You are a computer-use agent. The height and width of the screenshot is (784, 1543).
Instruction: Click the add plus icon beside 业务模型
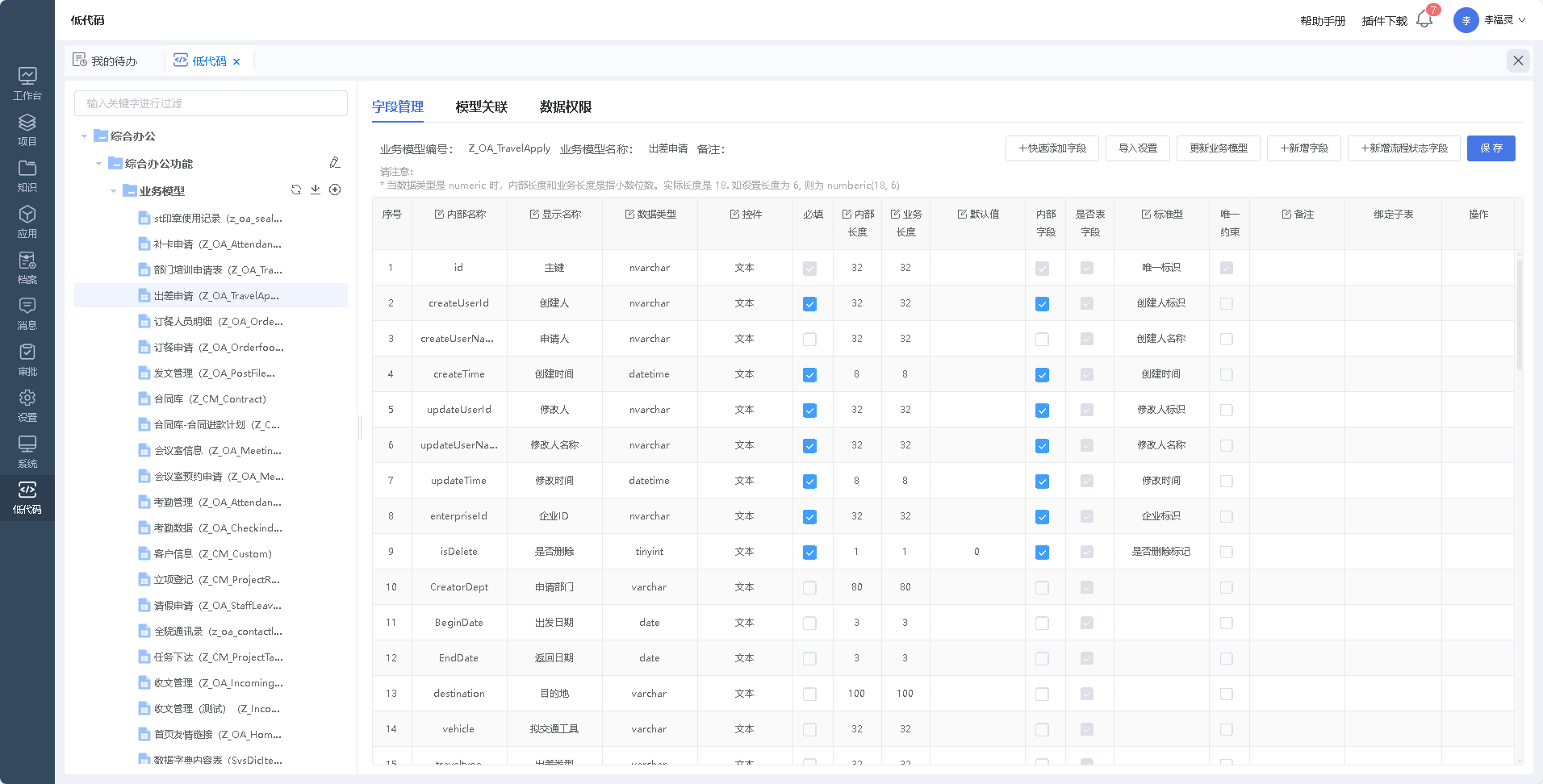(x=335, y=190)
